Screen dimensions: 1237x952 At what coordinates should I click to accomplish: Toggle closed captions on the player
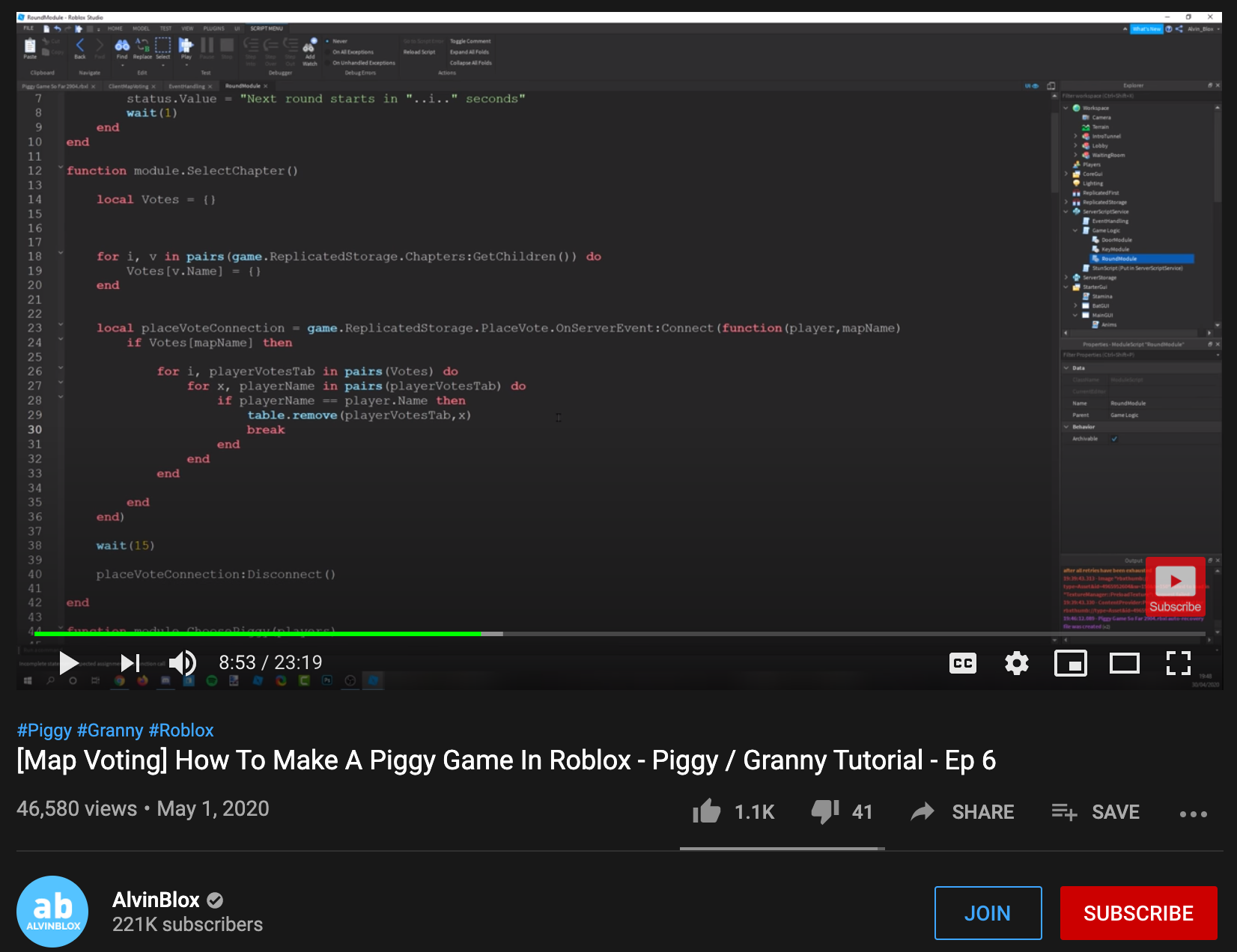click(x=963, y=663)
